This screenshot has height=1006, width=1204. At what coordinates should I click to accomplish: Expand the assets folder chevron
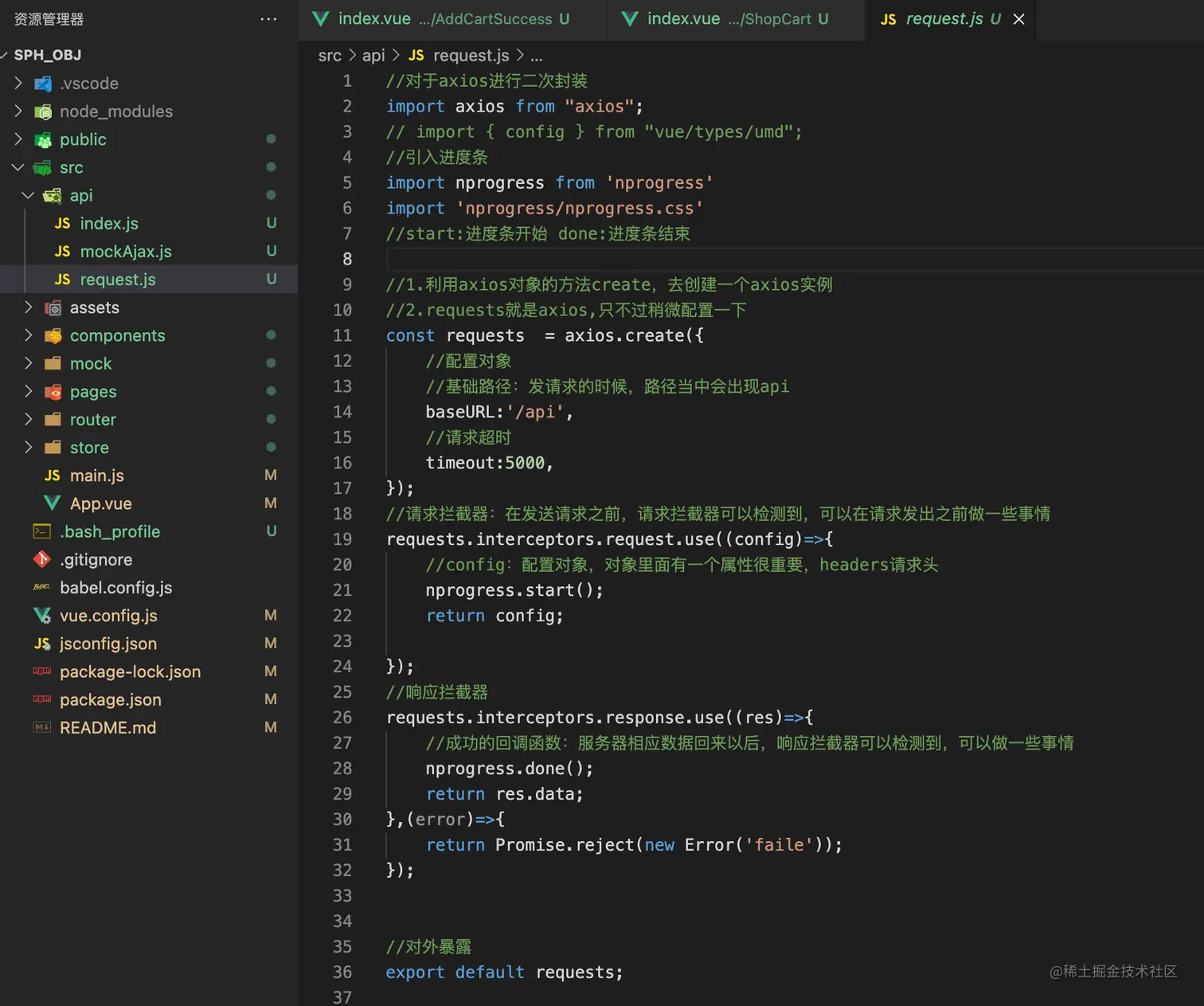tap(28, 307)
